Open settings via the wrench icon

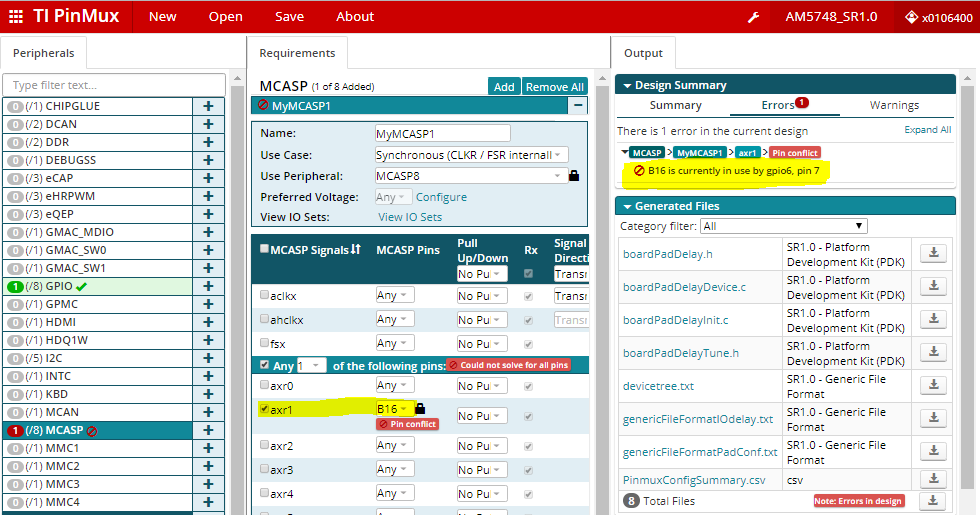[754, 18]
